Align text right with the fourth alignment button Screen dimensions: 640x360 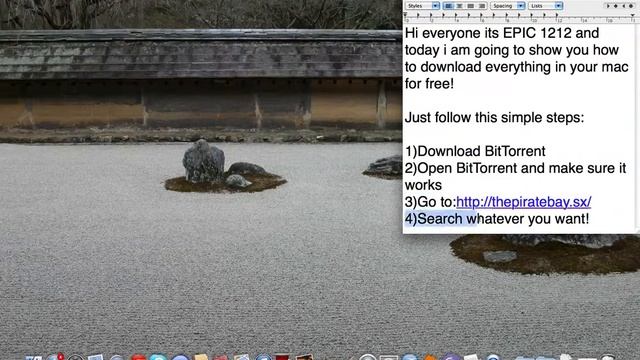click(x=482, y=6)
